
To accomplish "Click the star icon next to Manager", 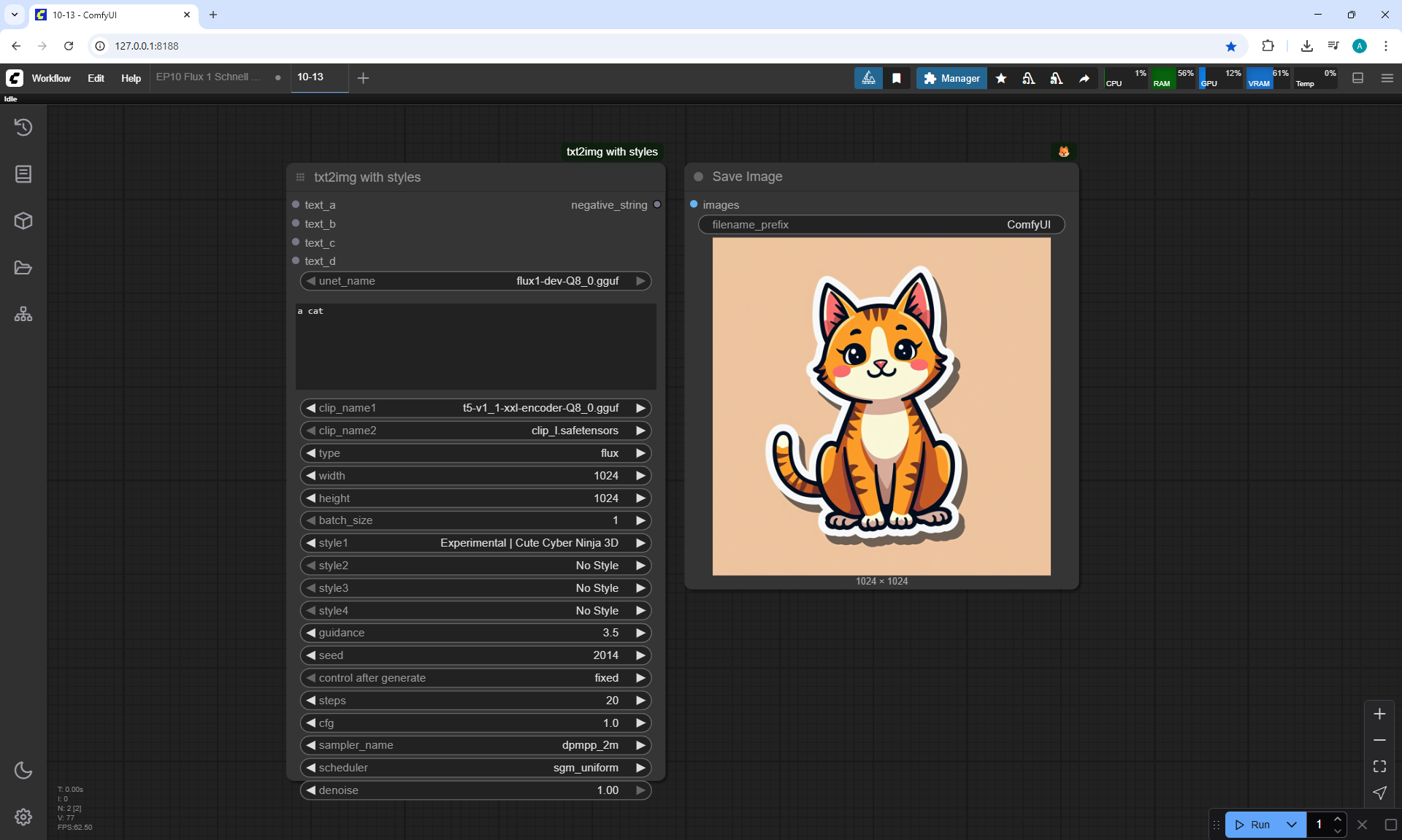I will [1001, 78].
